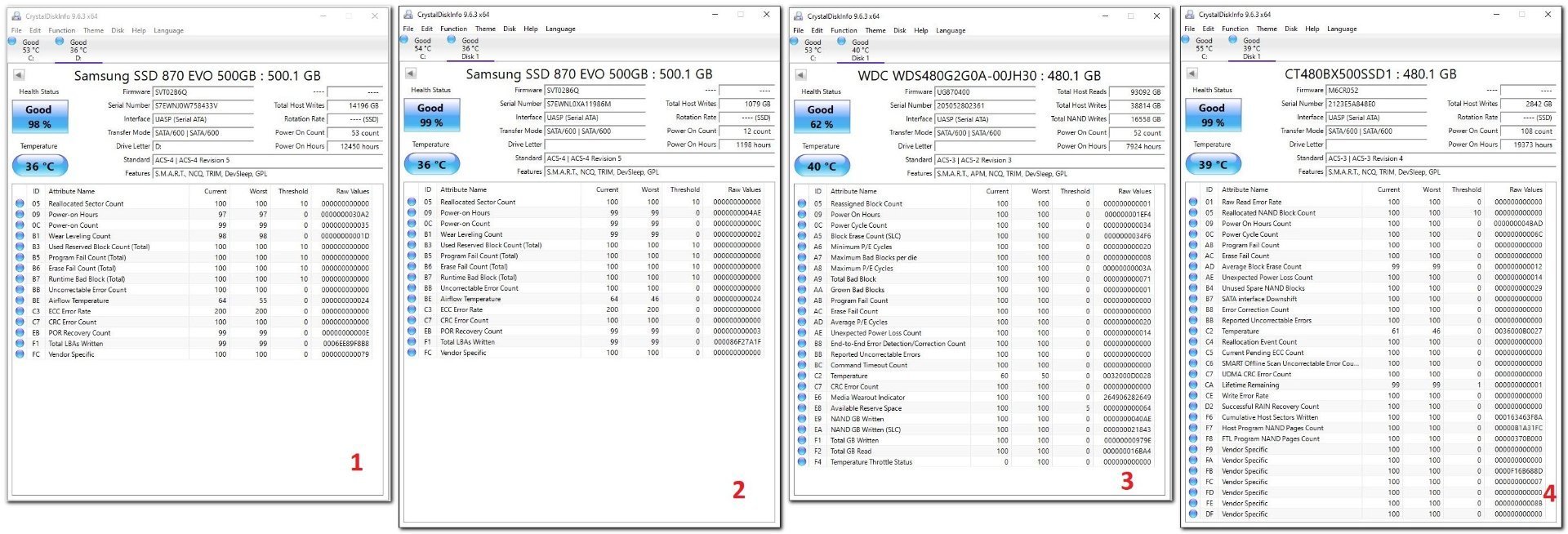Click the FTL Program NAND Pages Count attribute name
This screenshot has height=534, width=1568.
coord(1270,438)
